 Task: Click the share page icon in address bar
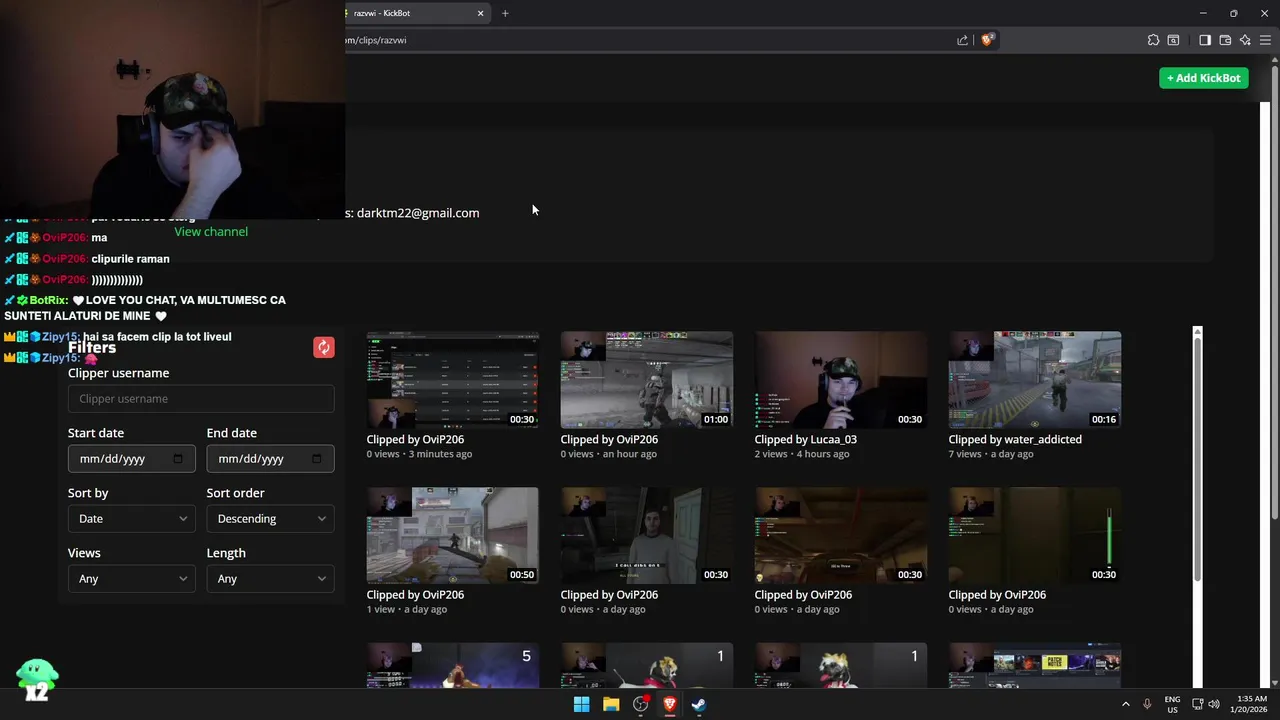point(962,40)
